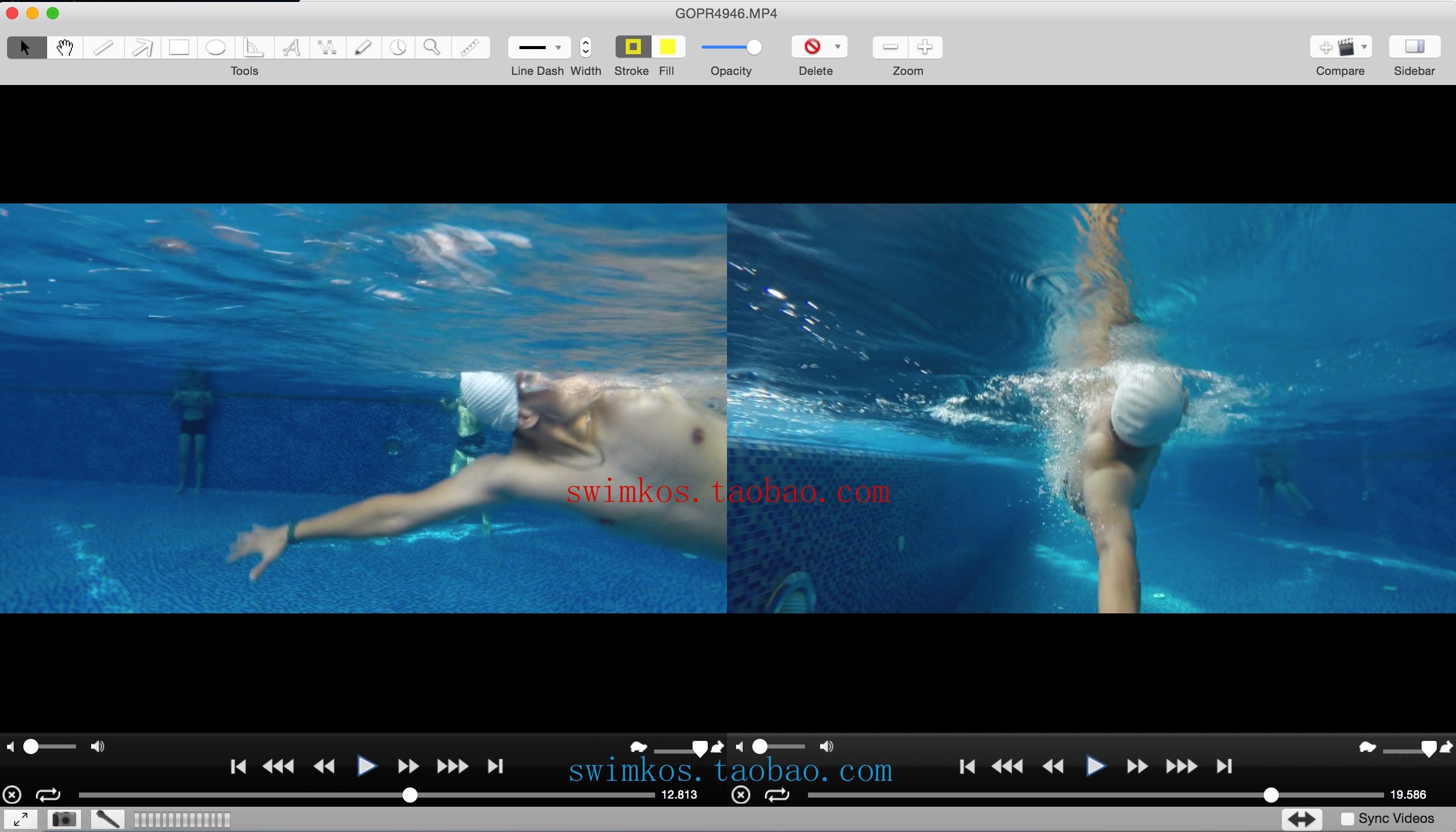The height and width of the screenshot is (832, 1456).
Task: Select the arrow drawing tool
Action: pyautogui.click(x=142, y=48)
